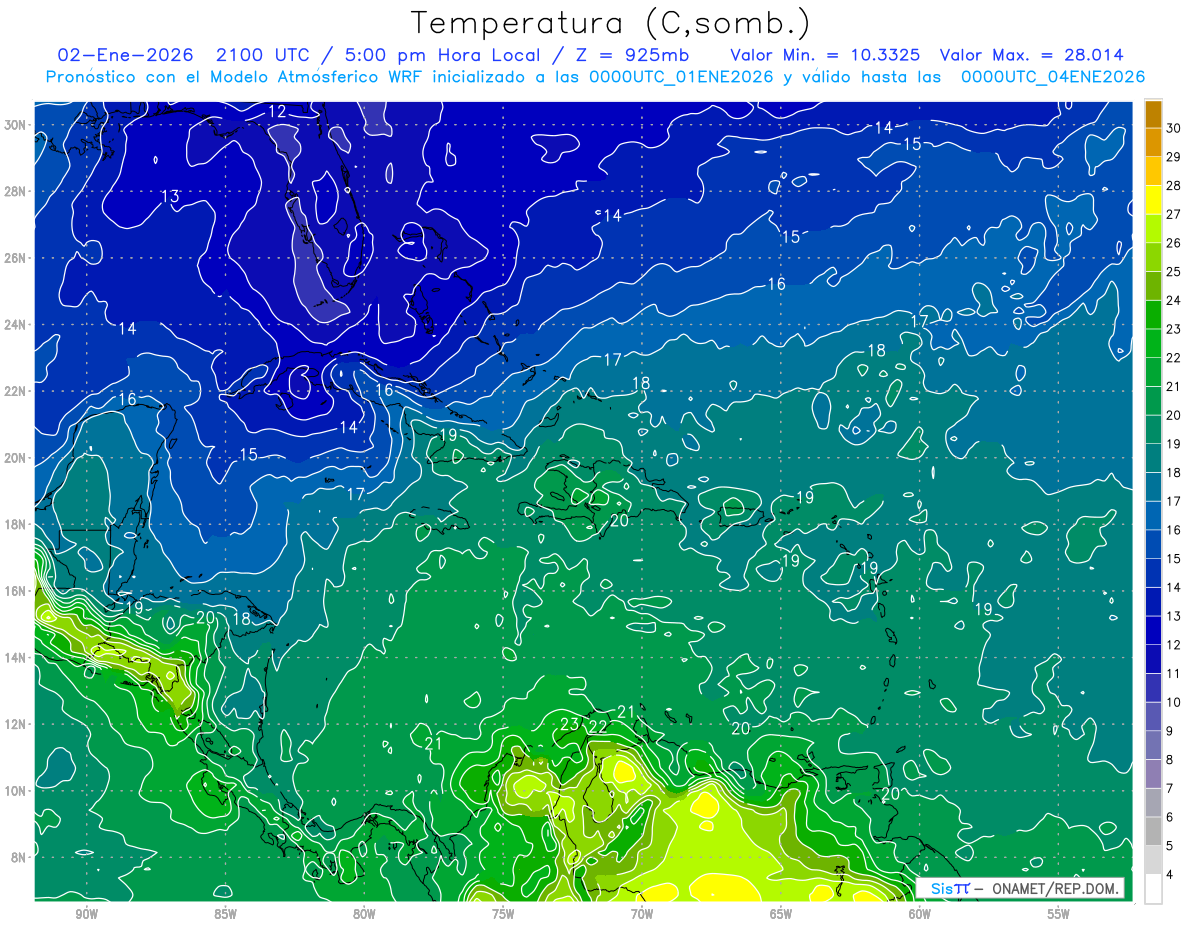Click the color scale value '28'

click(x=1174, y=186)
